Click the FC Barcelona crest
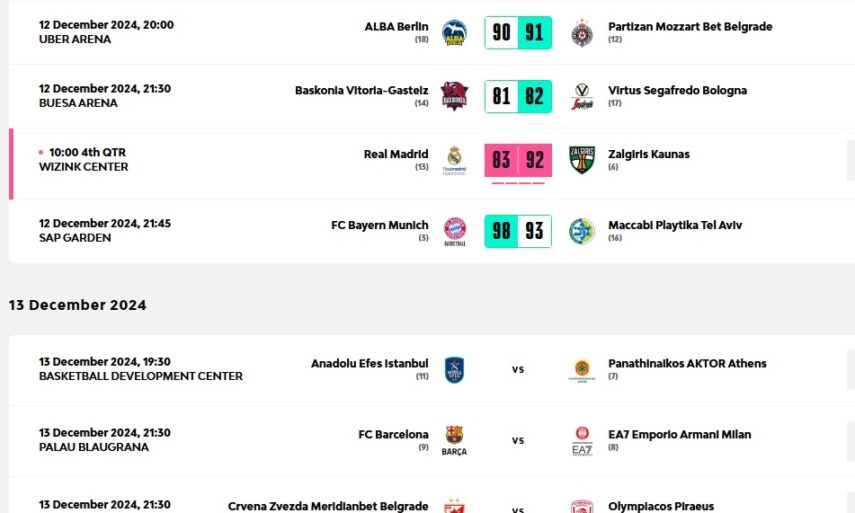 point(454,440)
